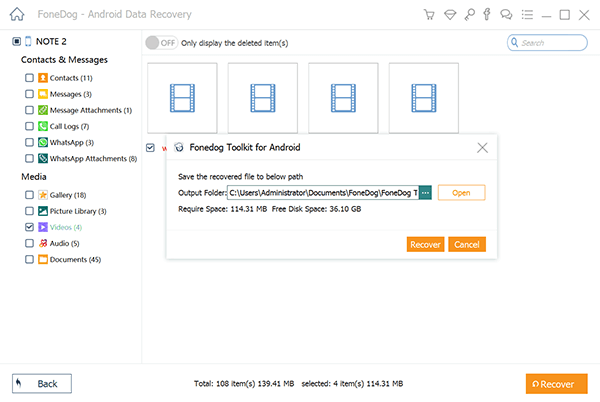The image size is (600, 402).
Task: Click the Videos play icon
Action: click(43, 227)
